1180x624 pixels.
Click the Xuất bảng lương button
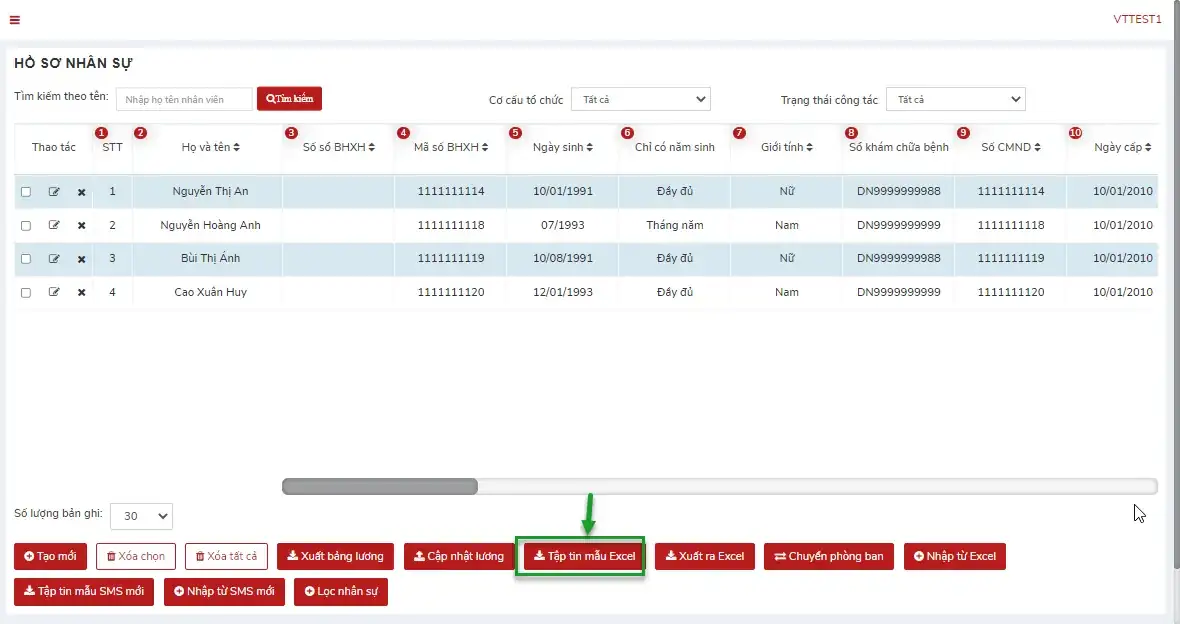tap(336, 556)
